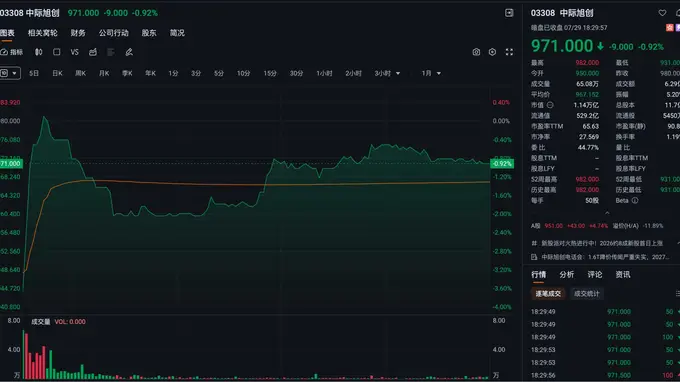
Task: Collapse the quote details with up chevron
Action: (607, 213)
